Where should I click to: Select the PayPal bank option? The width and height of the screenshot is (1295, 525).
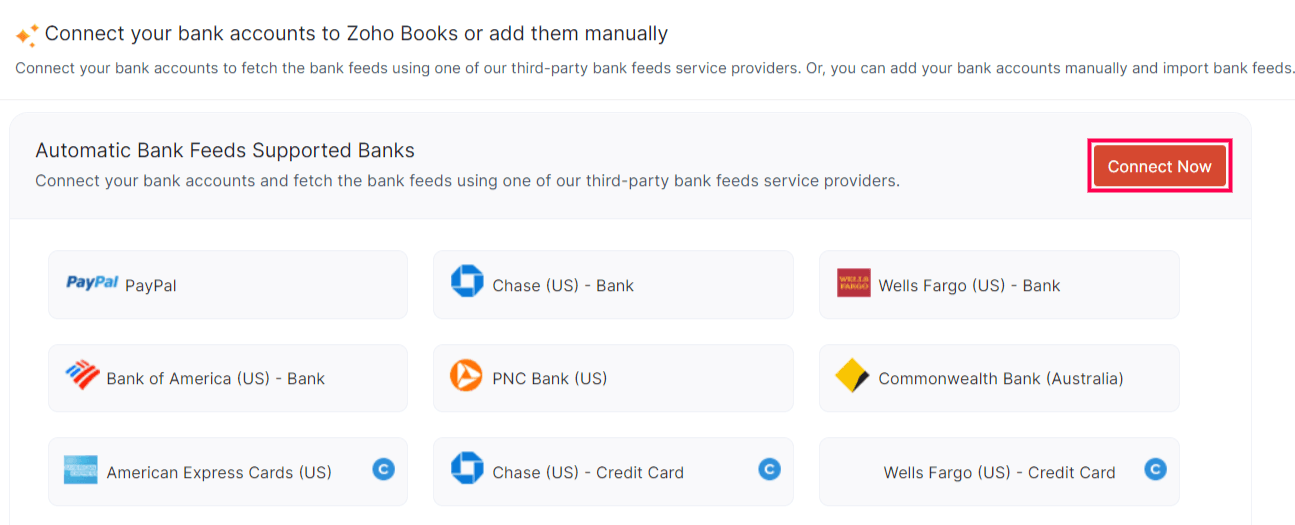[x=228, y=285]
